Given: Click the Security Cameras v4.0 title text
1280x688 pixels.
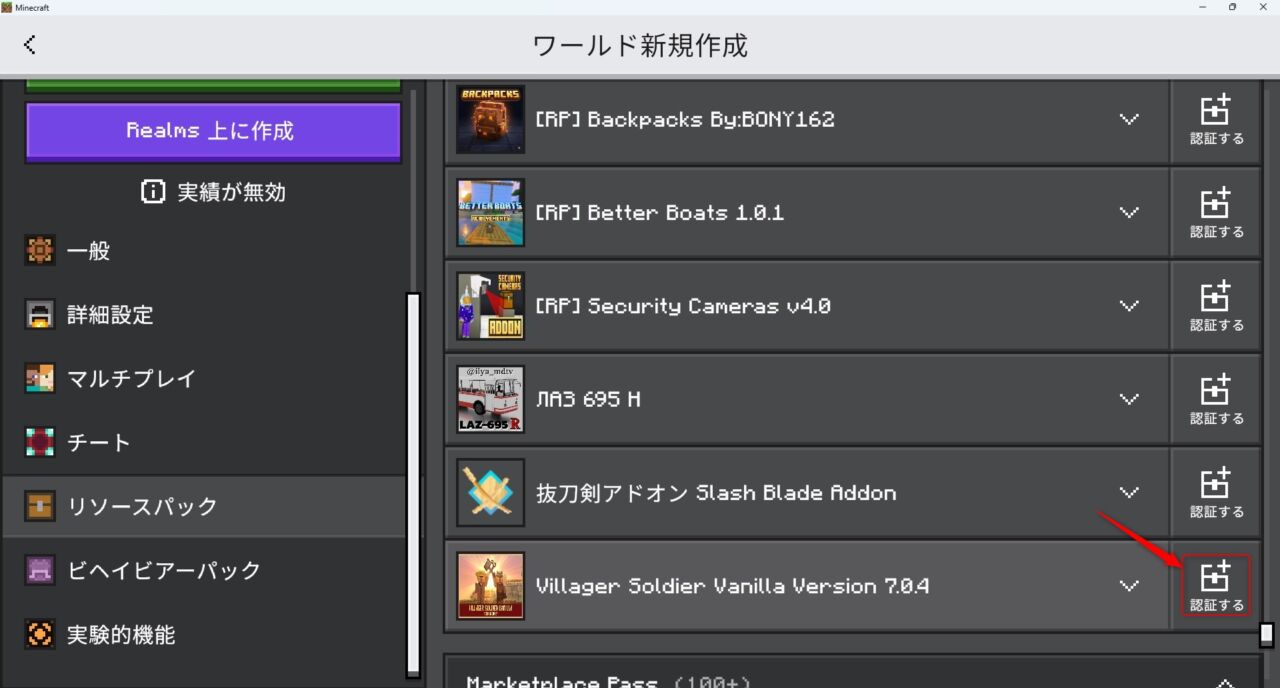Looking at the screenshot, I should click(x=683, y=307).
